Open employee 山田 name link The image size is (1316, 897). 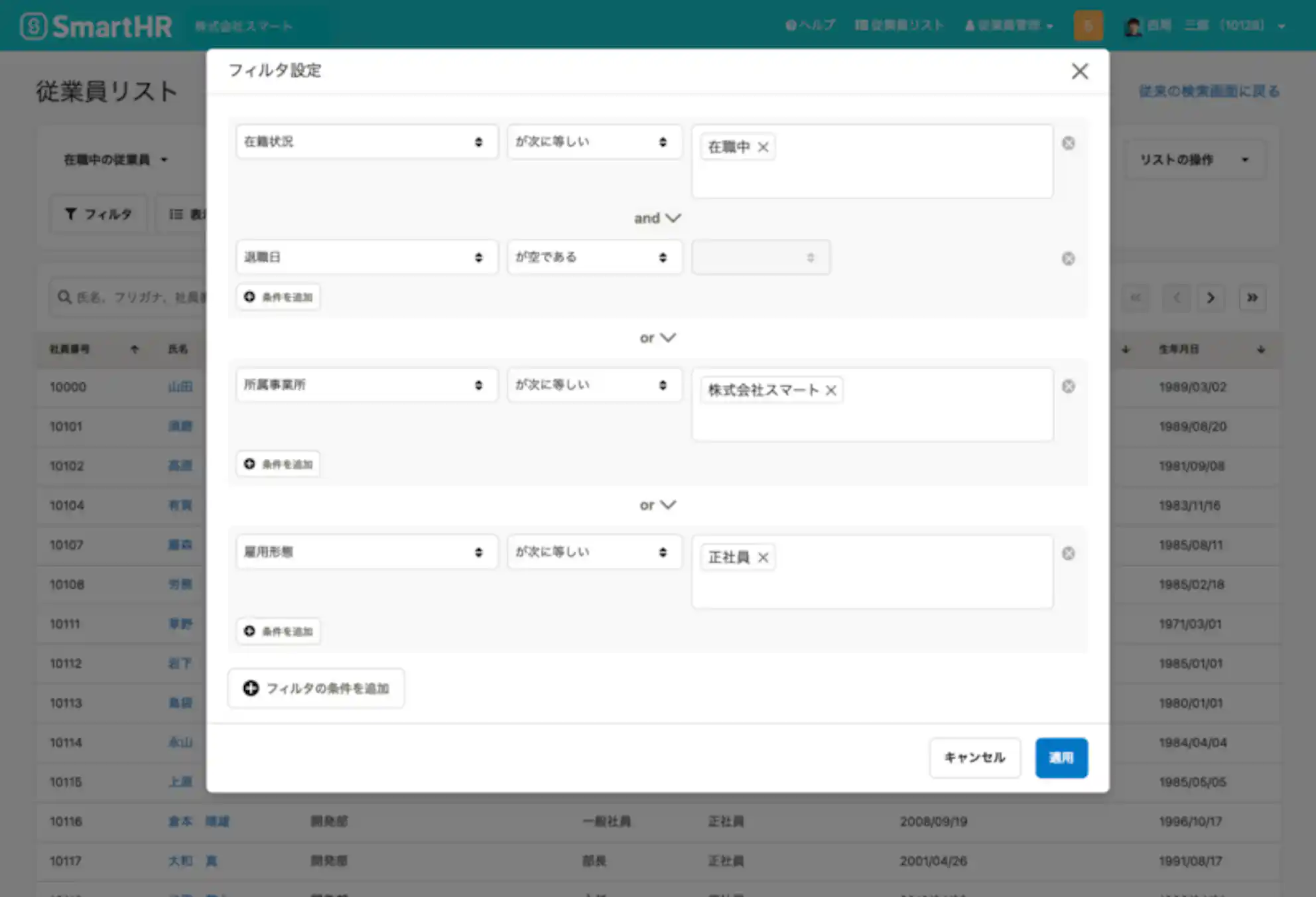coord(180,387)
